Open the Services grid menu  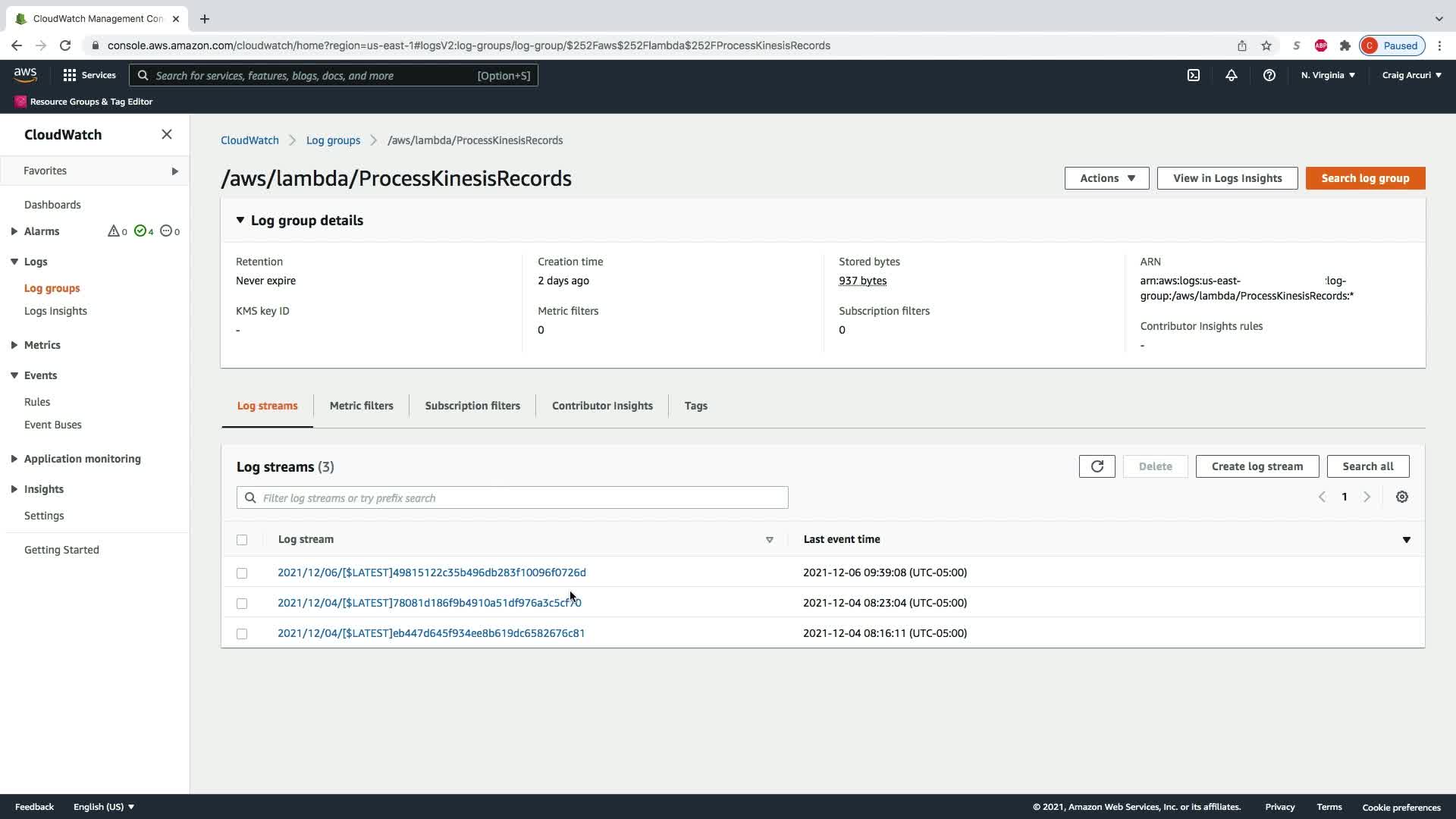(x=89, y=75)
